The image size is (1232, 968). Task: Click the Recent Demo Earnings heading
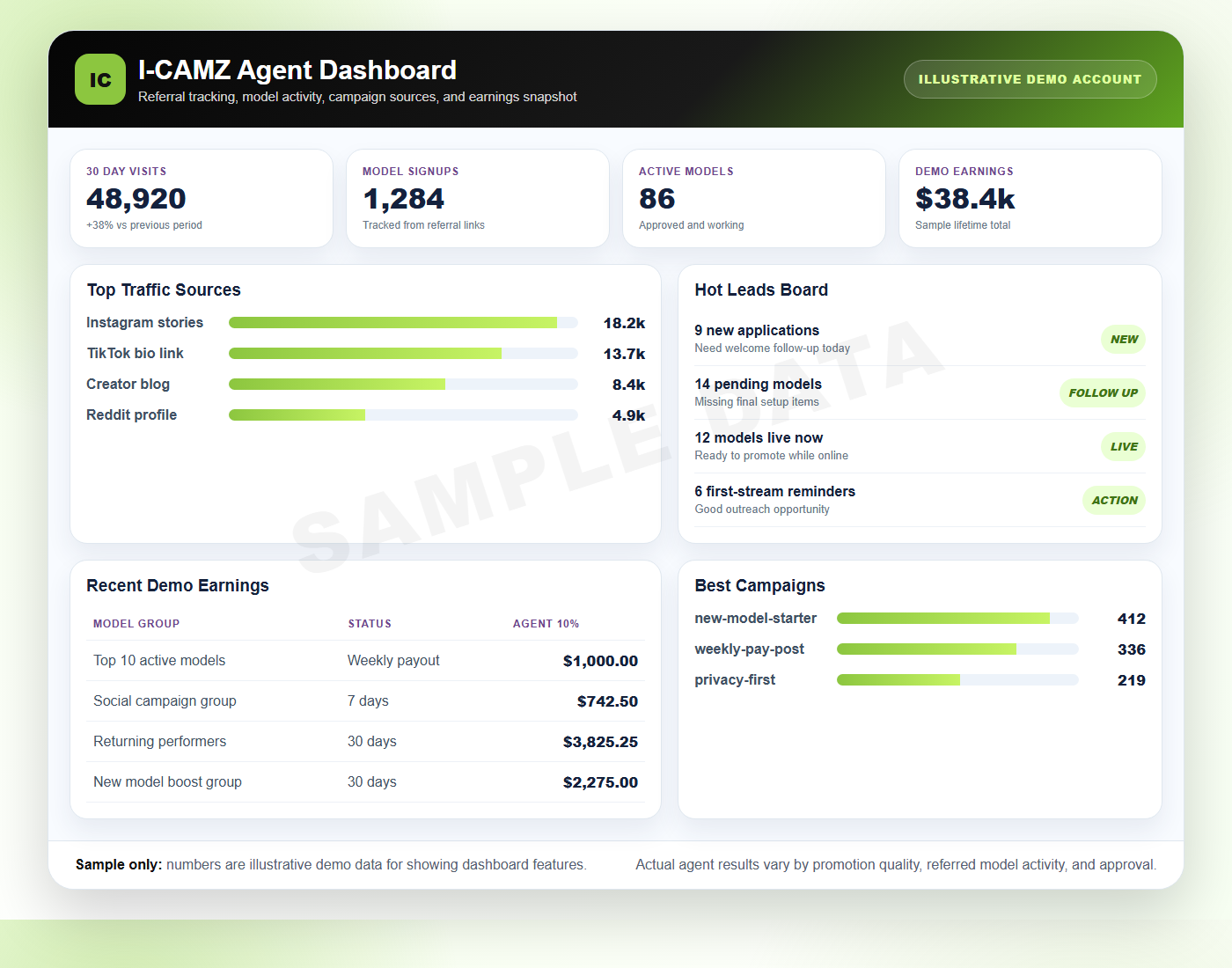coord(178,586)
